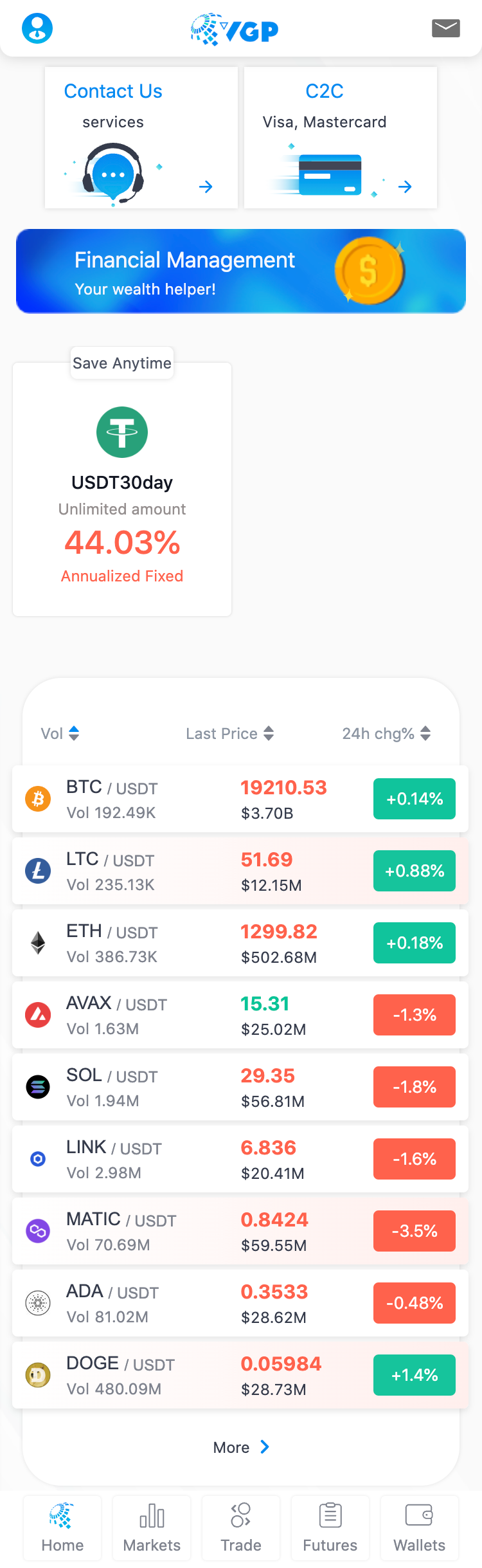Click the BTC +0.14% change button
The image size is (482, 1568).
[415, 799]
